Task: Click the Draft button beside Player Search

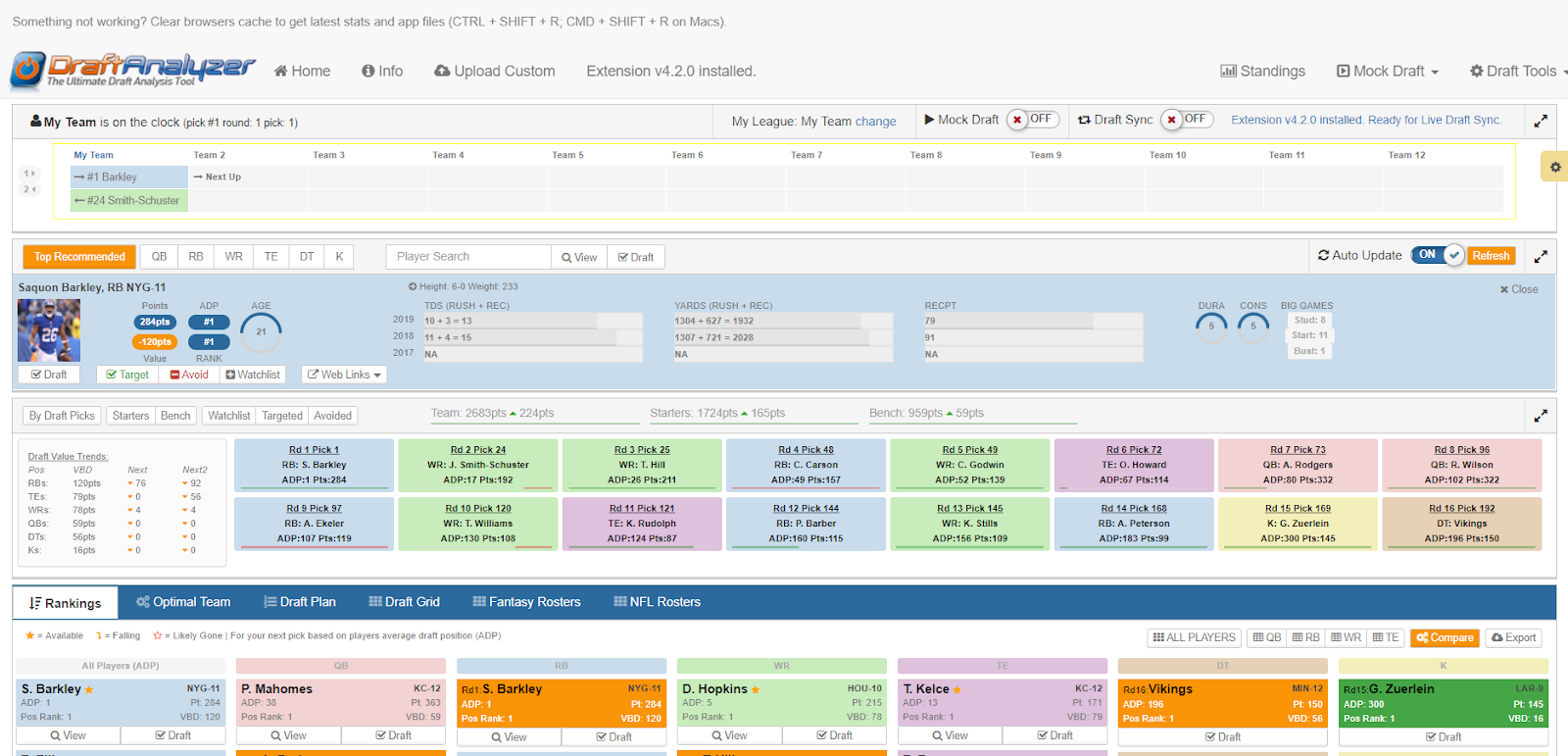Action: [636, 257]
